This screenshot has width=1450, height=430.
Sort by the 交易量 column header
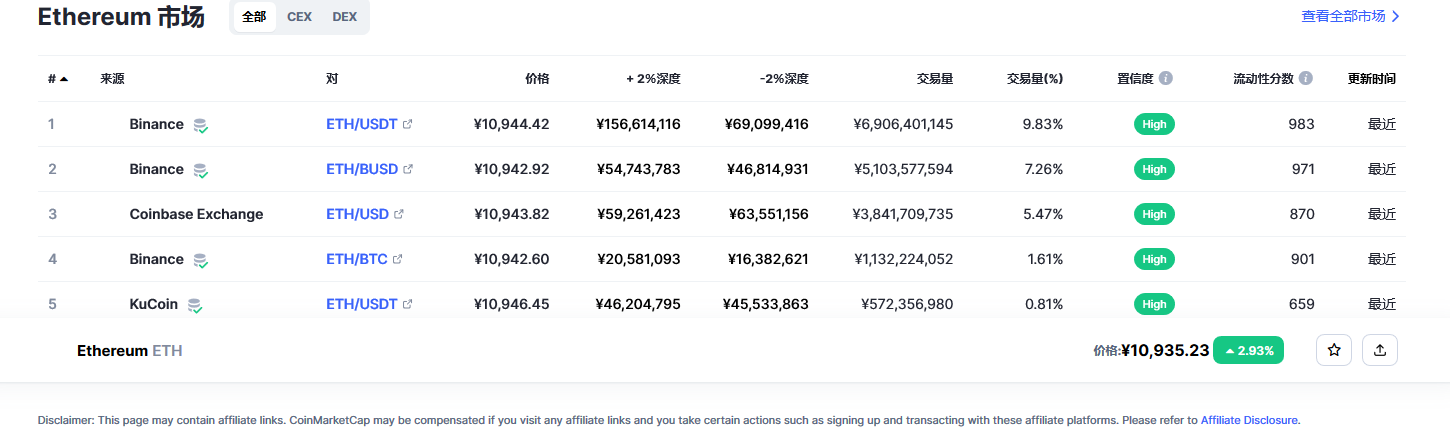pos(934,78)
